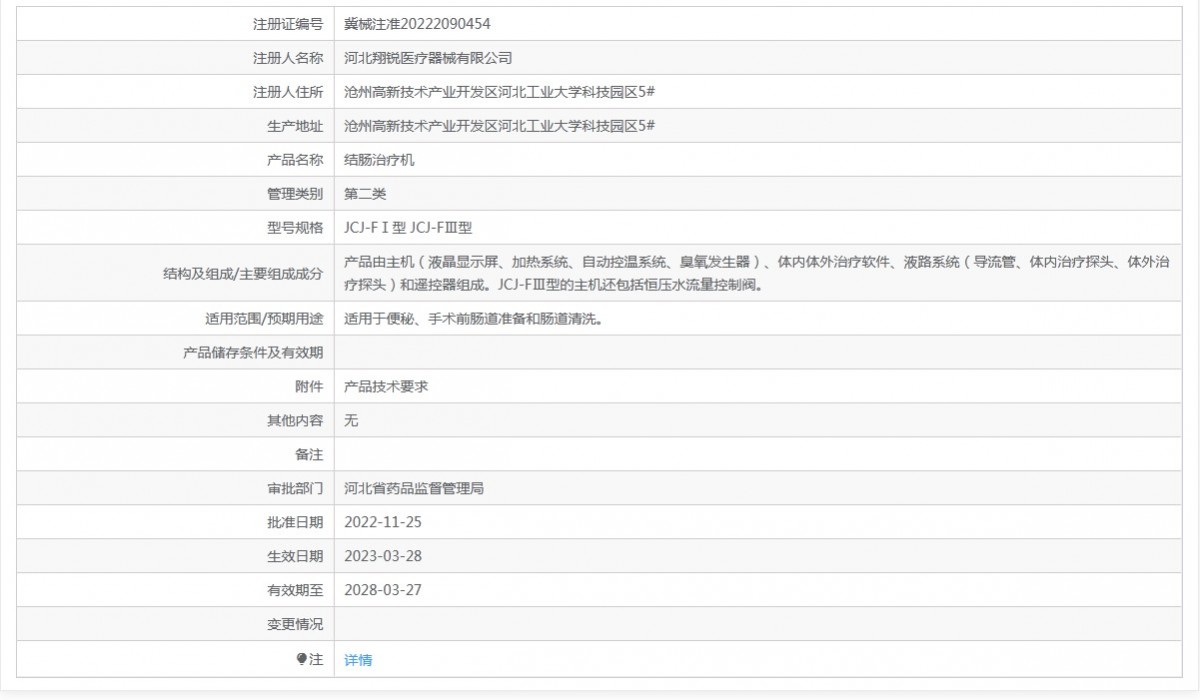The image size is (1200, 700).
Task: Click the 产品储存条件及有效期 label
Action: point(254,353)
